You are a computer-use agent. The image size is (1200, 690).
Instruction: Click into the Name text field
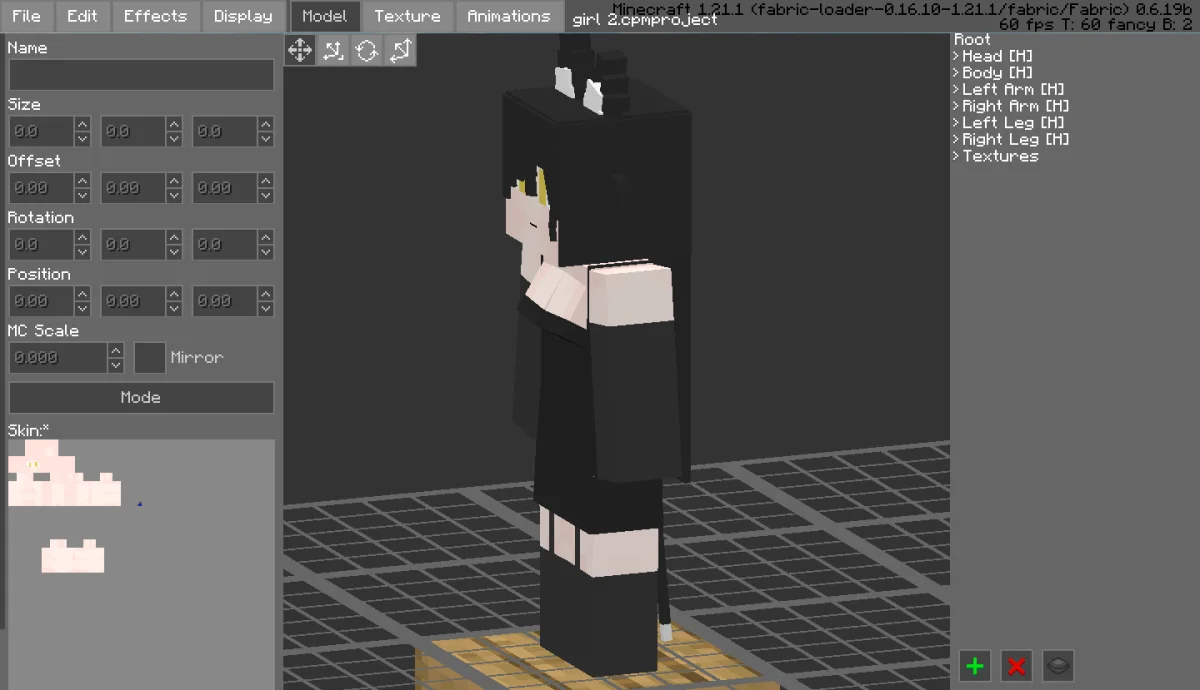[141, 75]
